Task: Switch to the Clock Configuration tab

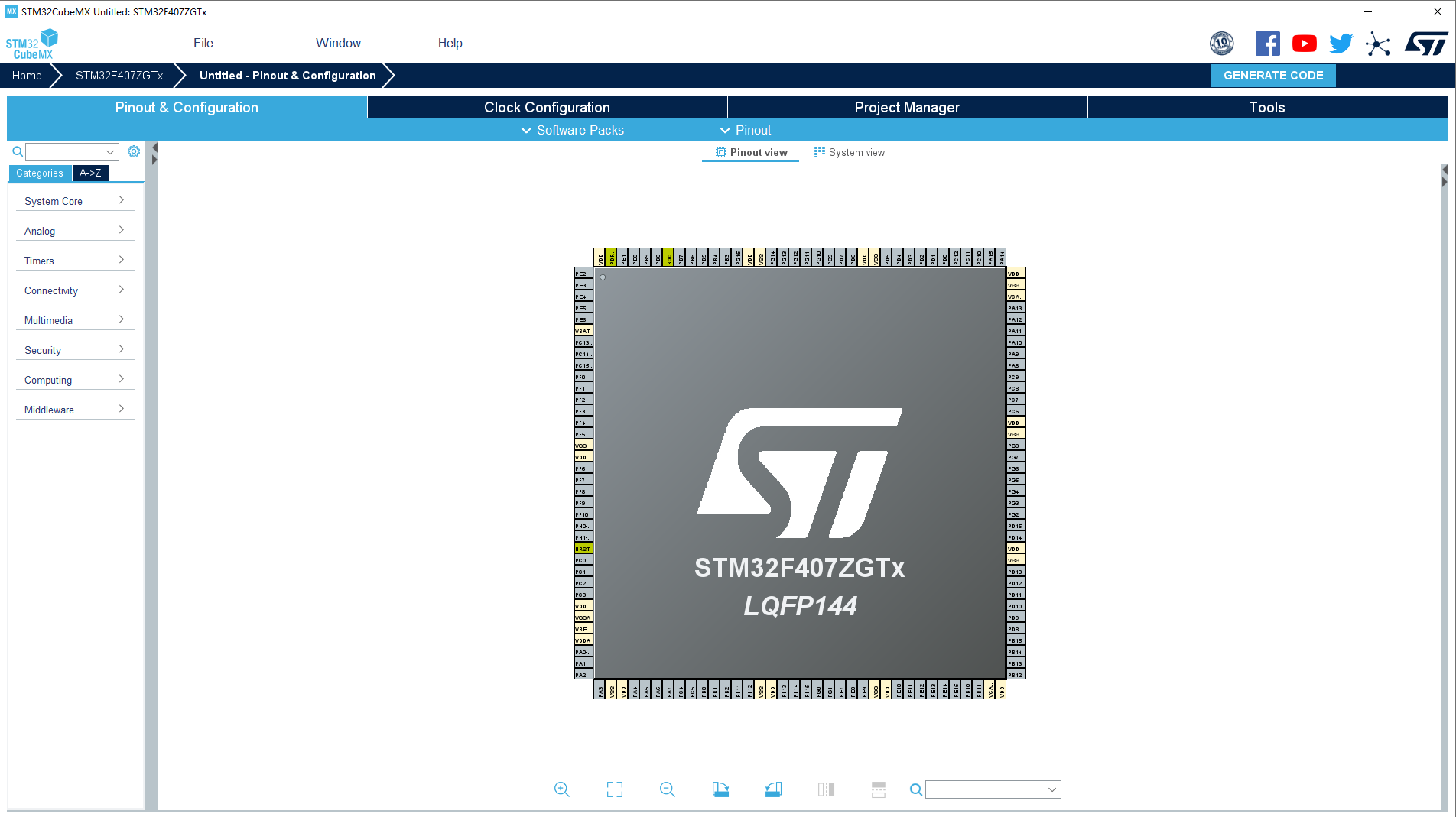Action: [x=547, y=107]
